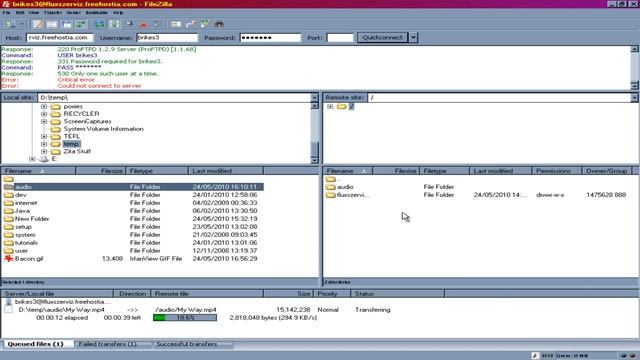This screenshot has height=360, width=640.
Task: Expand the temp folder node
Action: (44, 144)
